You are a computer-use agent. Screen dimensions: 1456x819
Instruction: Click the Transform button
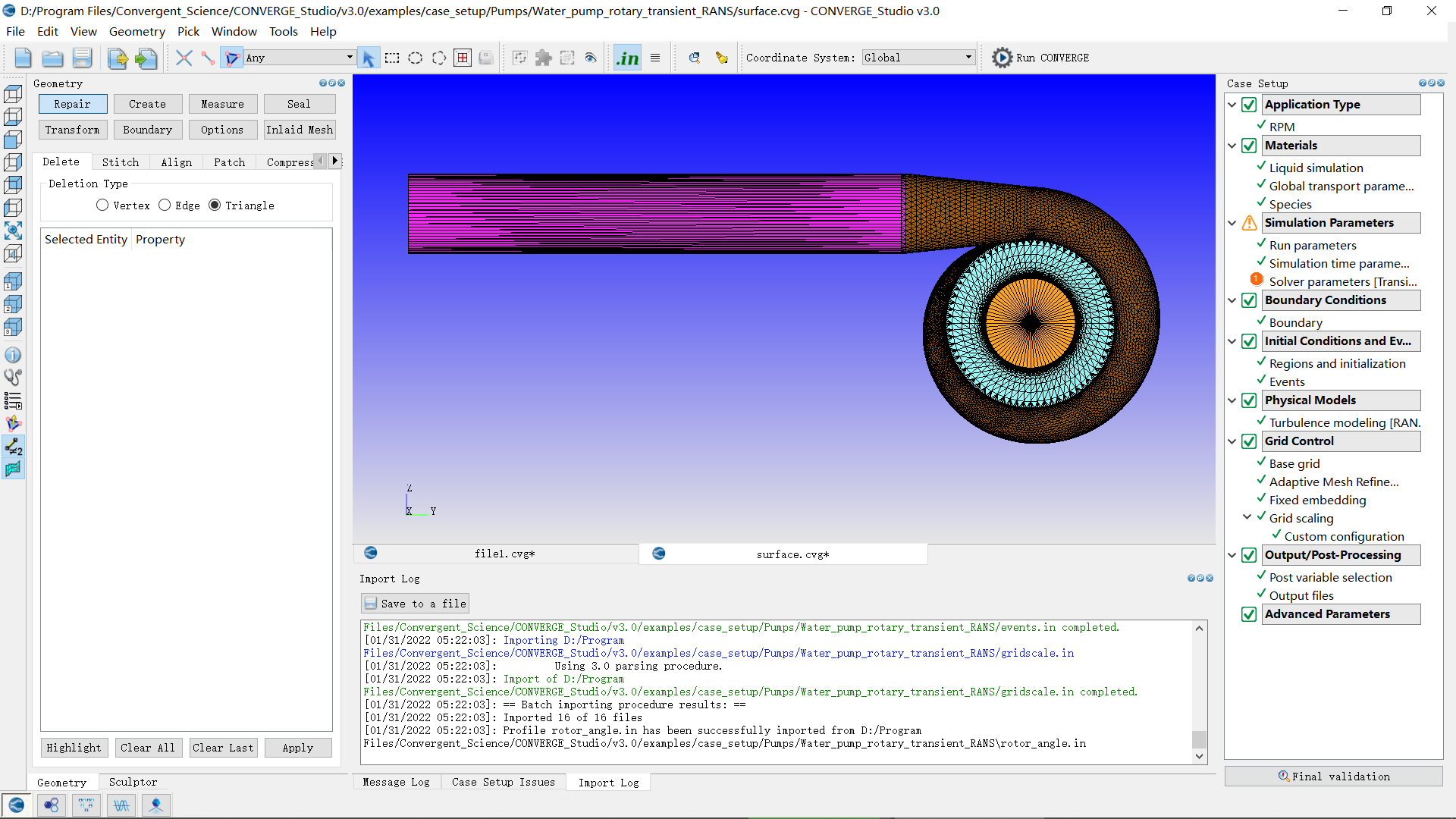[x=72, y=130]
